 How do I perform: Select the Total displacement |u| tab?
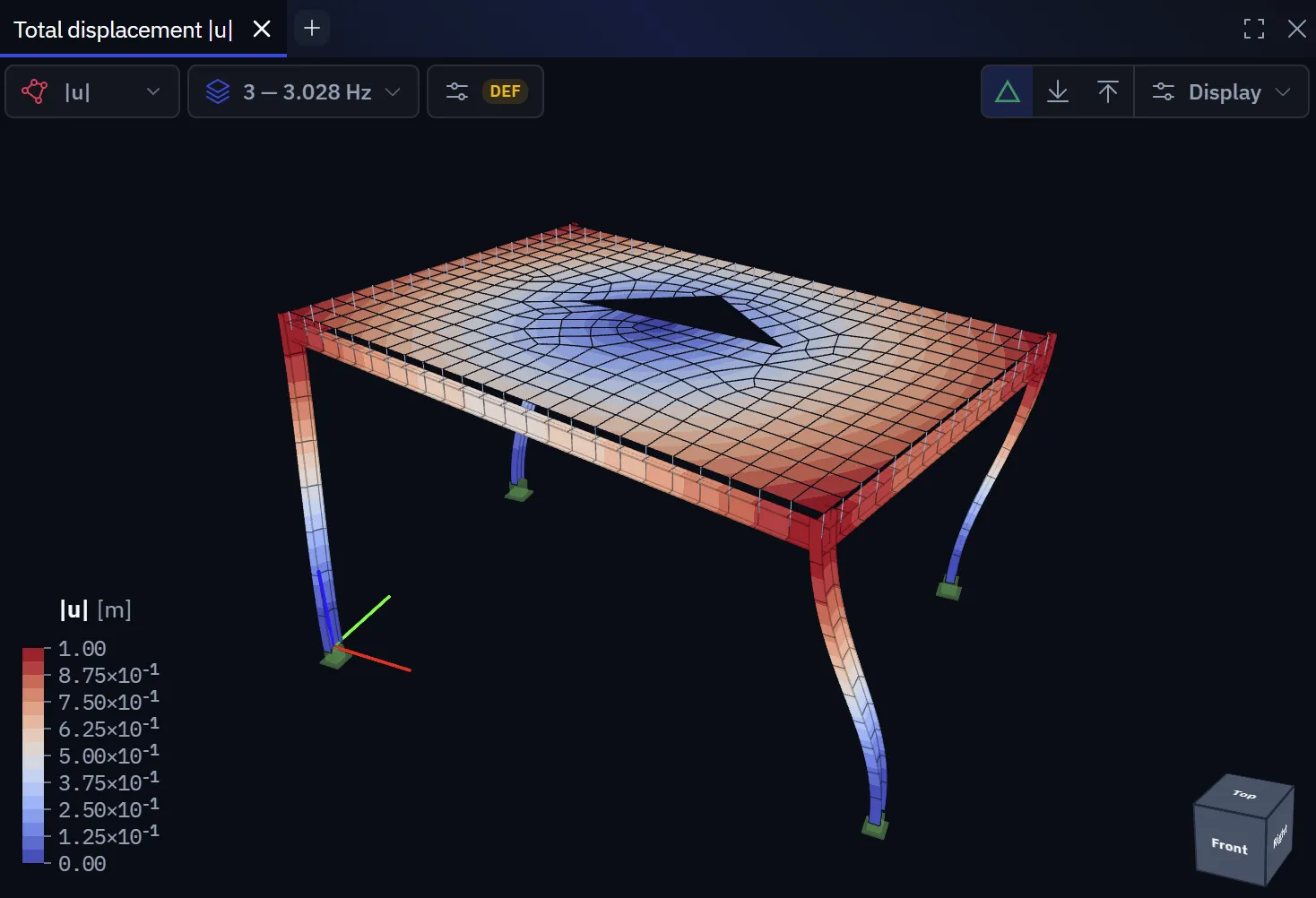point(123,30)
